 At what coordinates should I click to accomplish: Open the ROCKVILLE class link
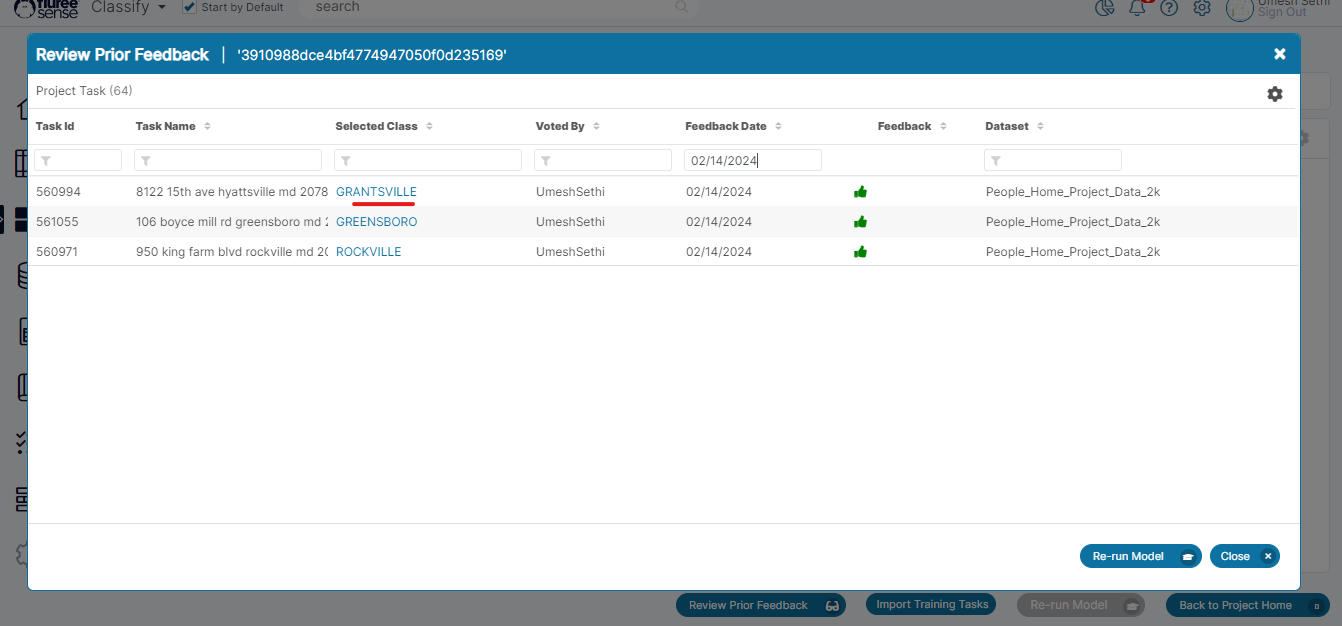click(x=368, y=252)
